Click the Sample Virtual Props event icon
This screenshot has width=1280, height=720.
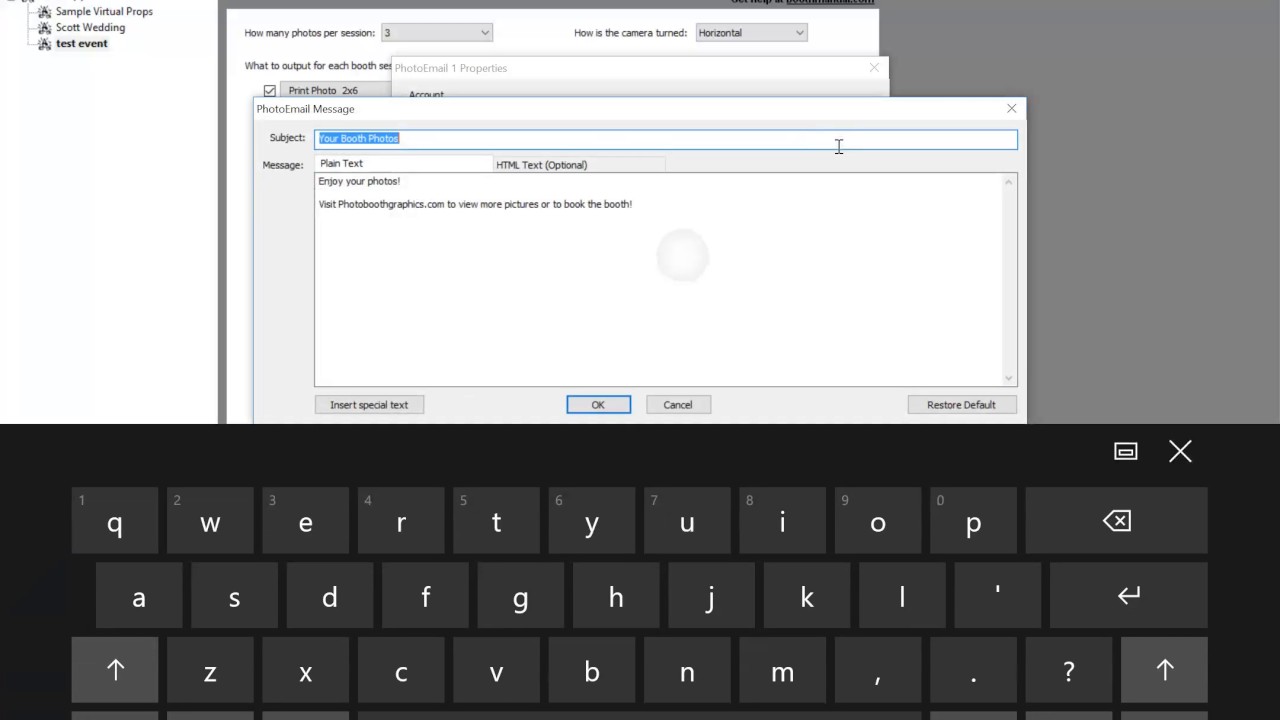45,12
